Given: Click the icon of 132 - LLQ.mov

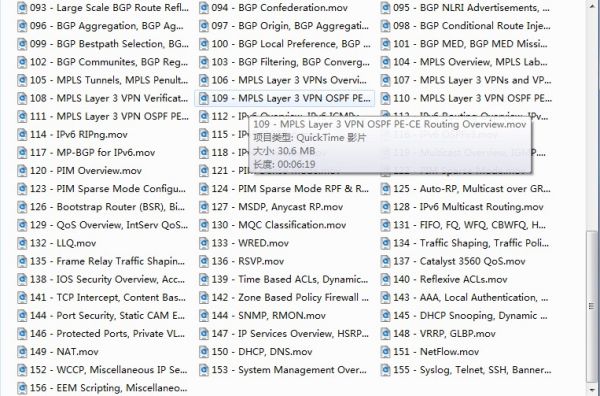Looking at the screenshot, I should tap(22, 243).
